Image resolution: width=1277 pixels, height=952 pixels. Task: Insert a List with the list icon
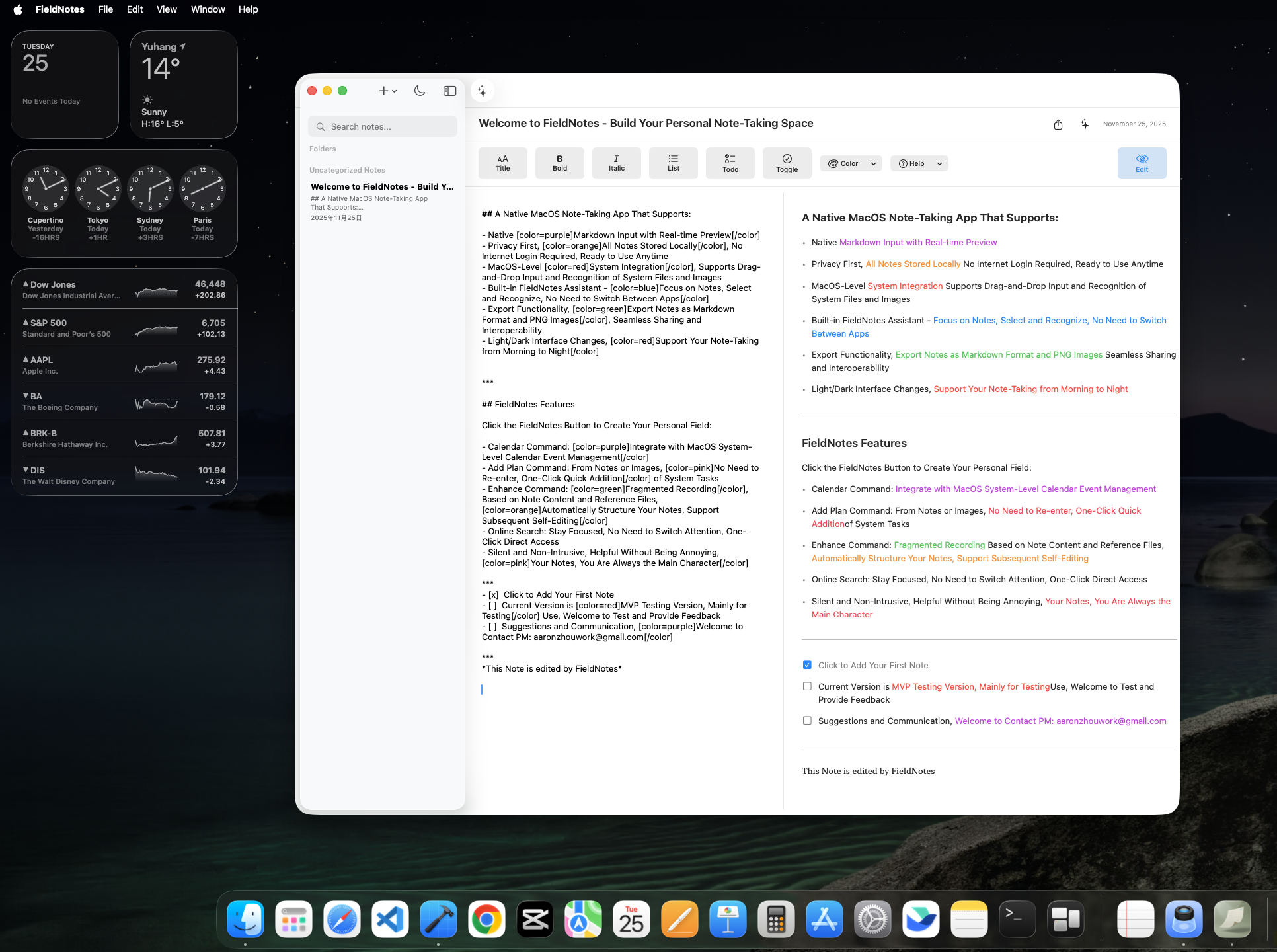coord(673,163)
